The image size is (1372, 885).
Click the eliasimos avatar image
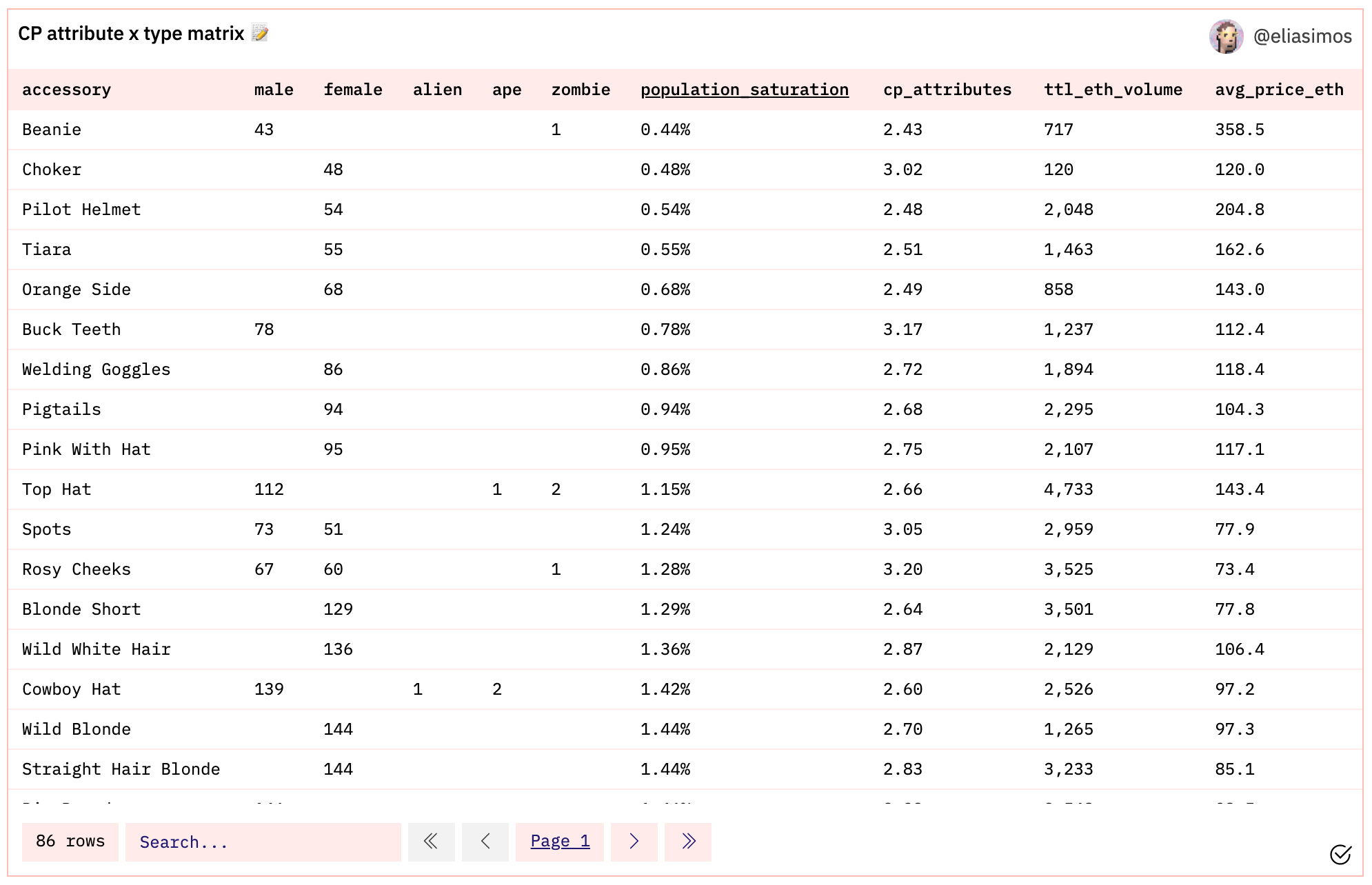tap(1226, 37)
